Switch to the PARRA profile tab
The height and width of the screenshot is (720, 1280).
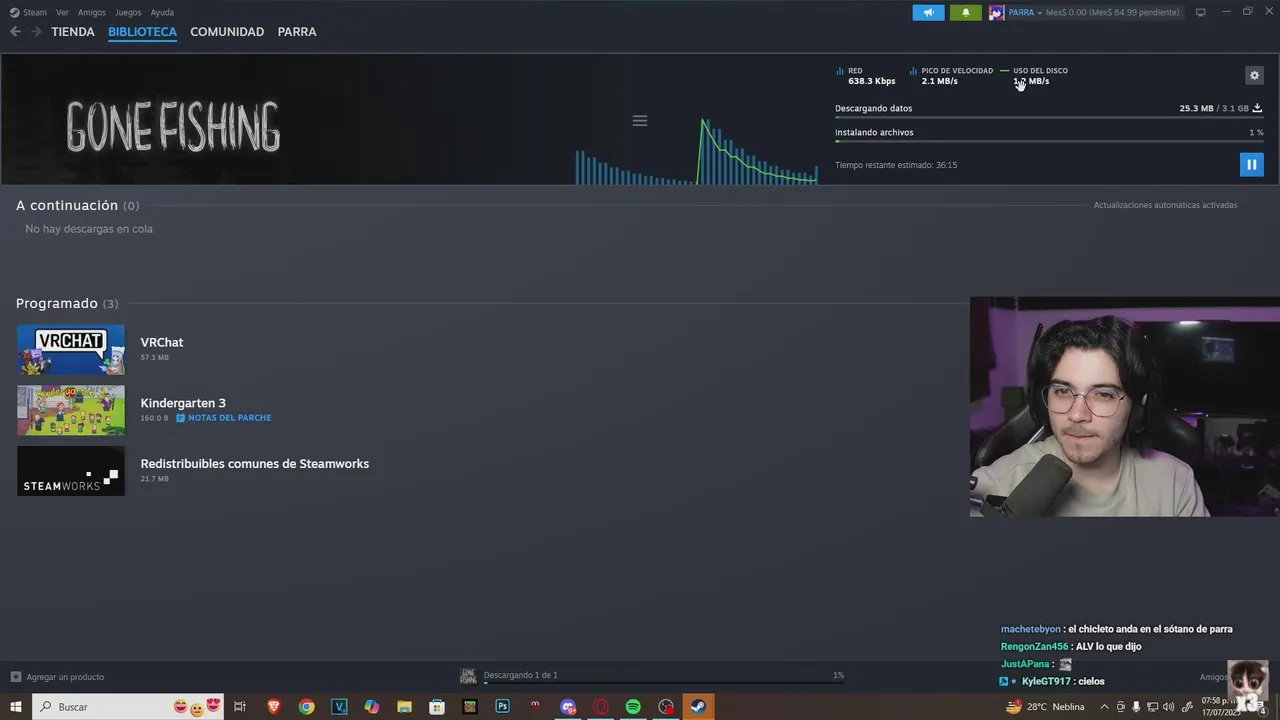click(297, 32)
